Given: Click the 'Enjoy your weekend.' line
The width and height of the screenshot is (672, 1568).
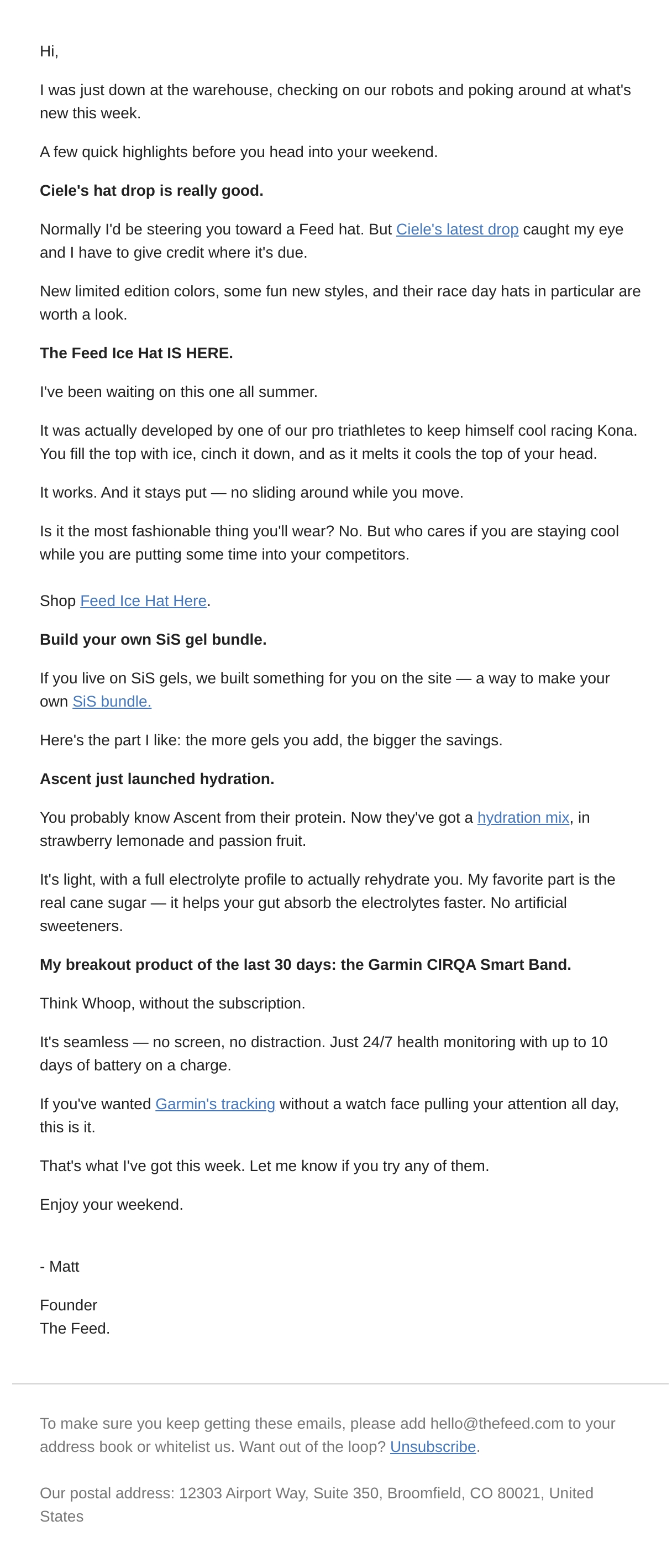Looking at the screenshot, I should coord(111,1204).
